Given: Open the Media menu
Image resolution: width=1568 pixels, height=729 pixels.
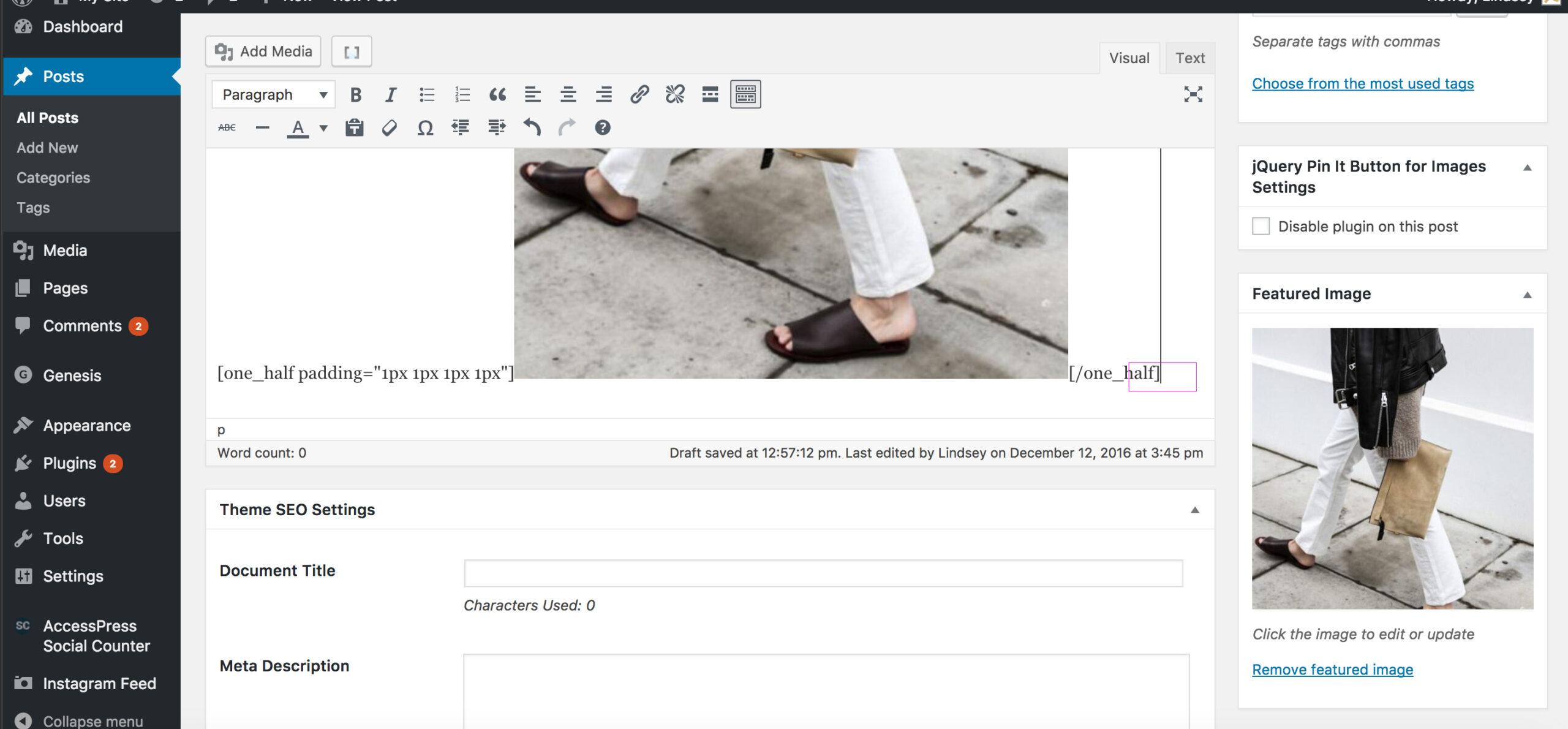Looking at the screenshot, I should point(65,251).
